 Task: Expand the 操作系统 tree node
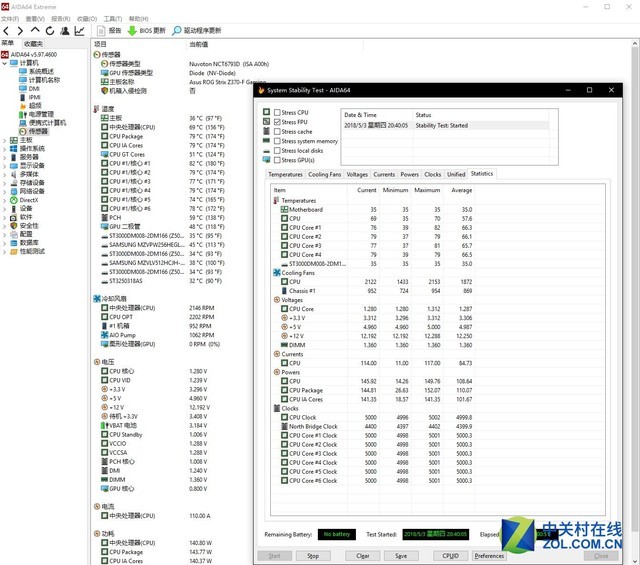coord(5,148)
